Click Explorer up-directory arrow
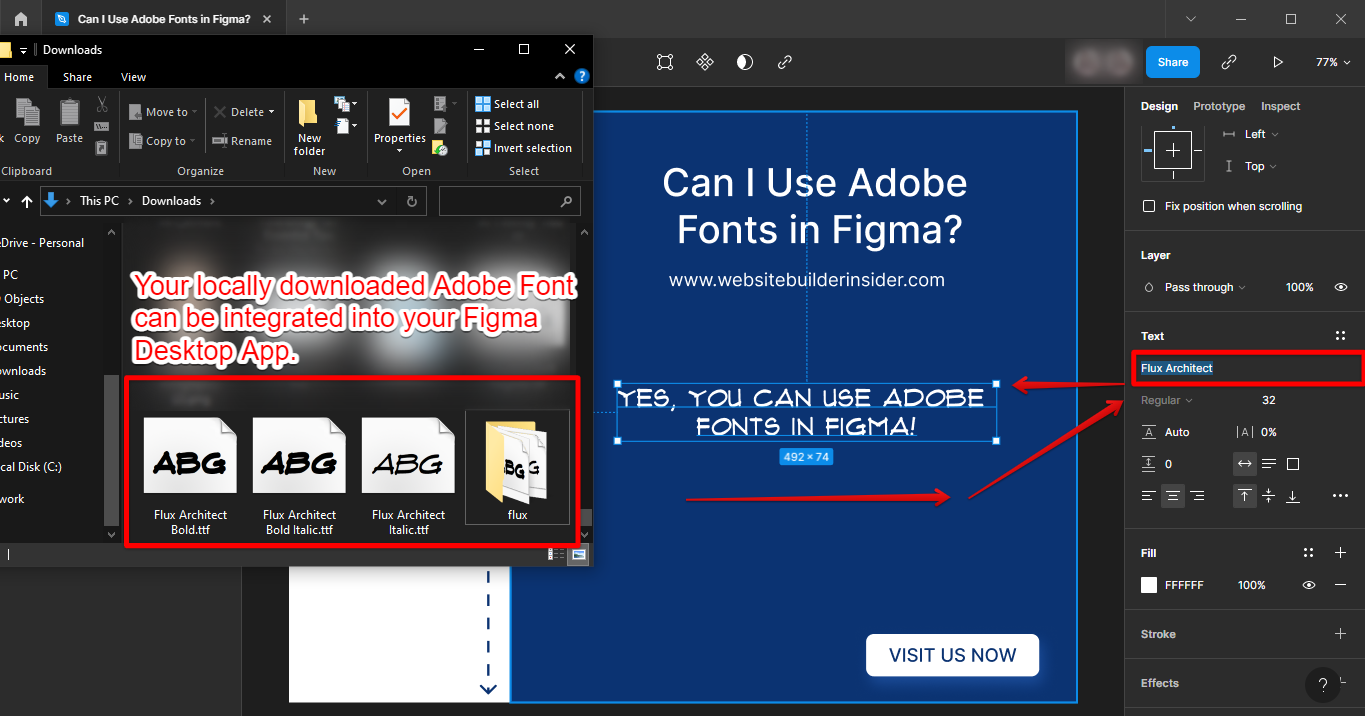 27,201
